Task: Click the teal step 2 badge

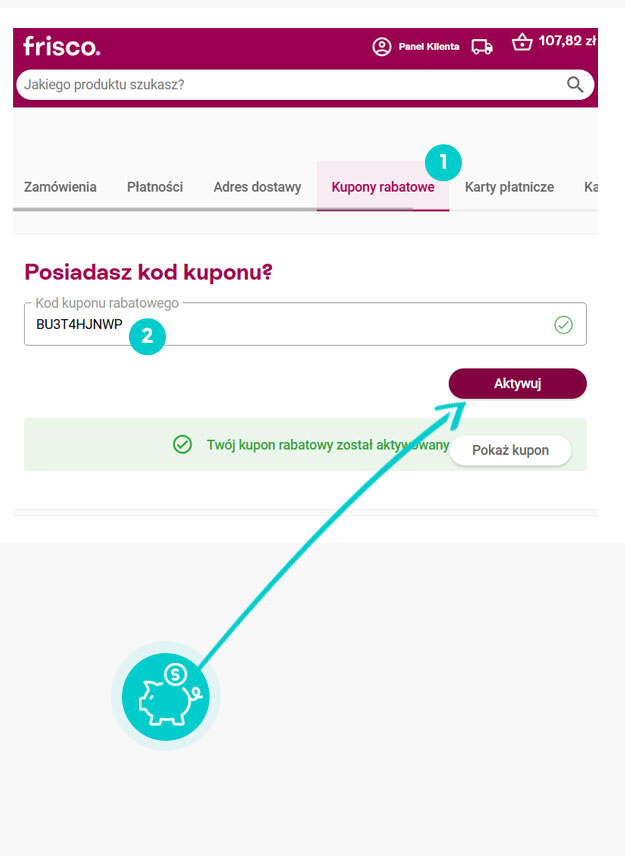Action: pyautogui.click(x=147, y=336)
